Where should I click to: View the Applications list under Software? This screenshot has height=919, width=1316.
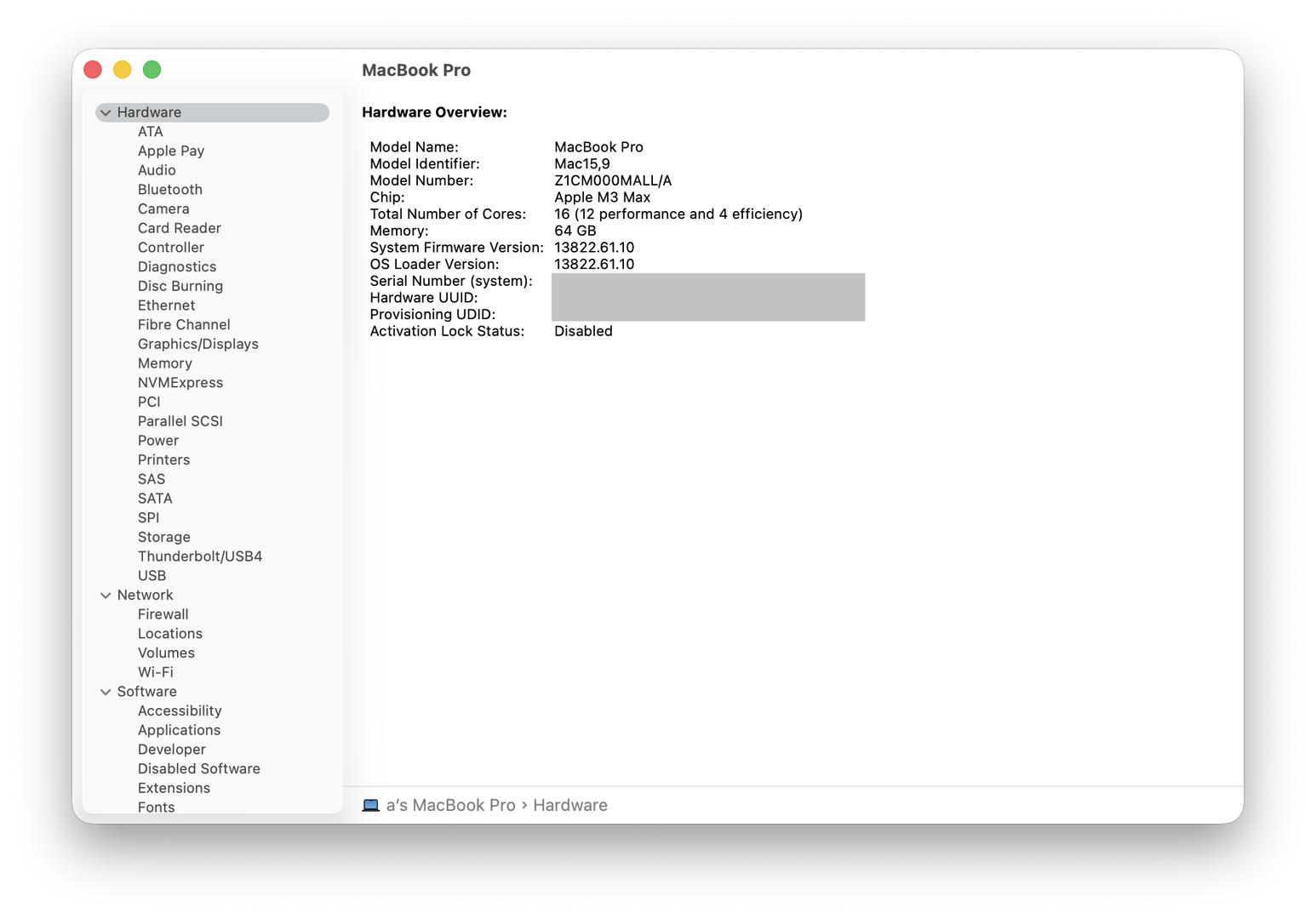pyautogui.click(x=179, y=730)
